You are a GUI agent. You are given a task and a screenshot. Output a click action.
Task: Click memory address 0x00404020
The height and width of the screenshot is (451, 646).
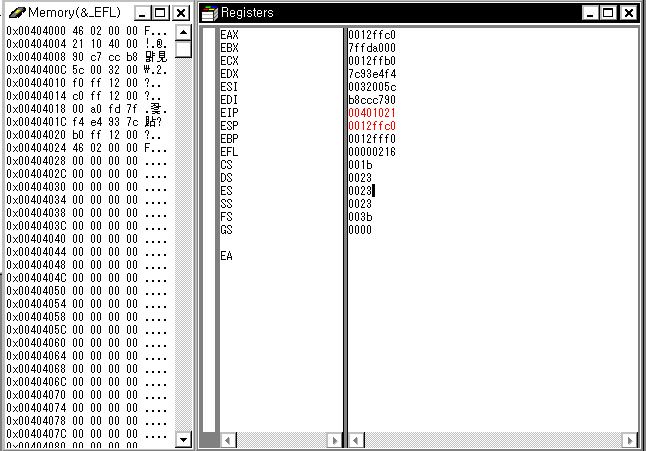tap(36, 135)
